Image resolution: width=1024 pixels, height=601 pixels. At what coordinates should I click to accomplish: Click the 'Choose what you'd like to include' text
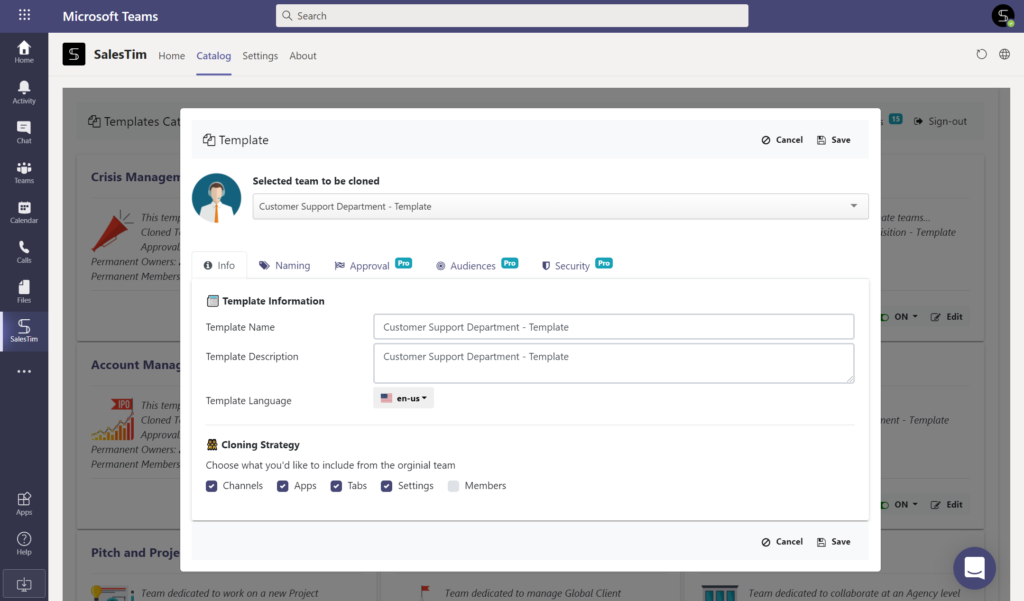[330, 465]
